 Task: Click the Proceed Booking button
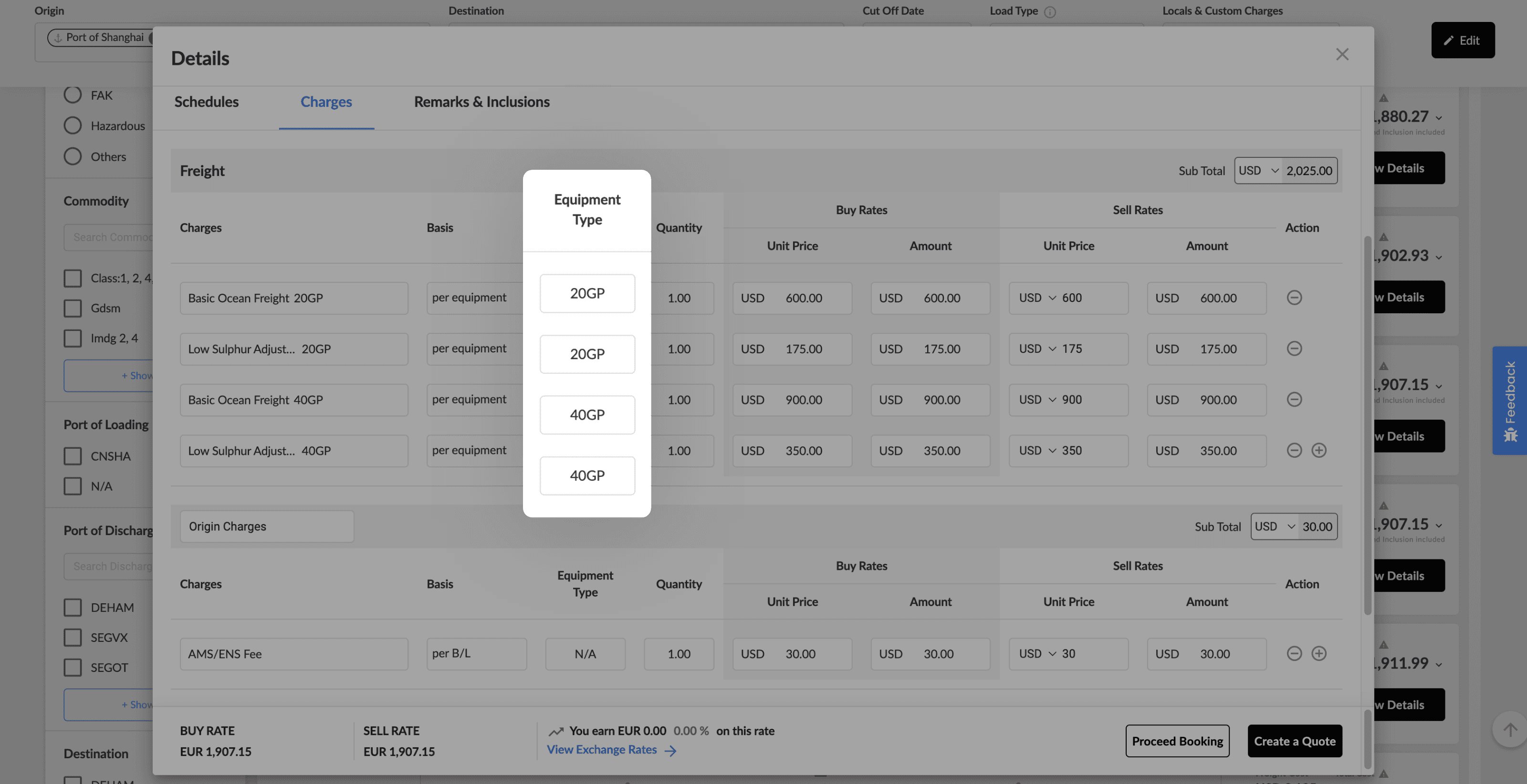point(1177,742)
